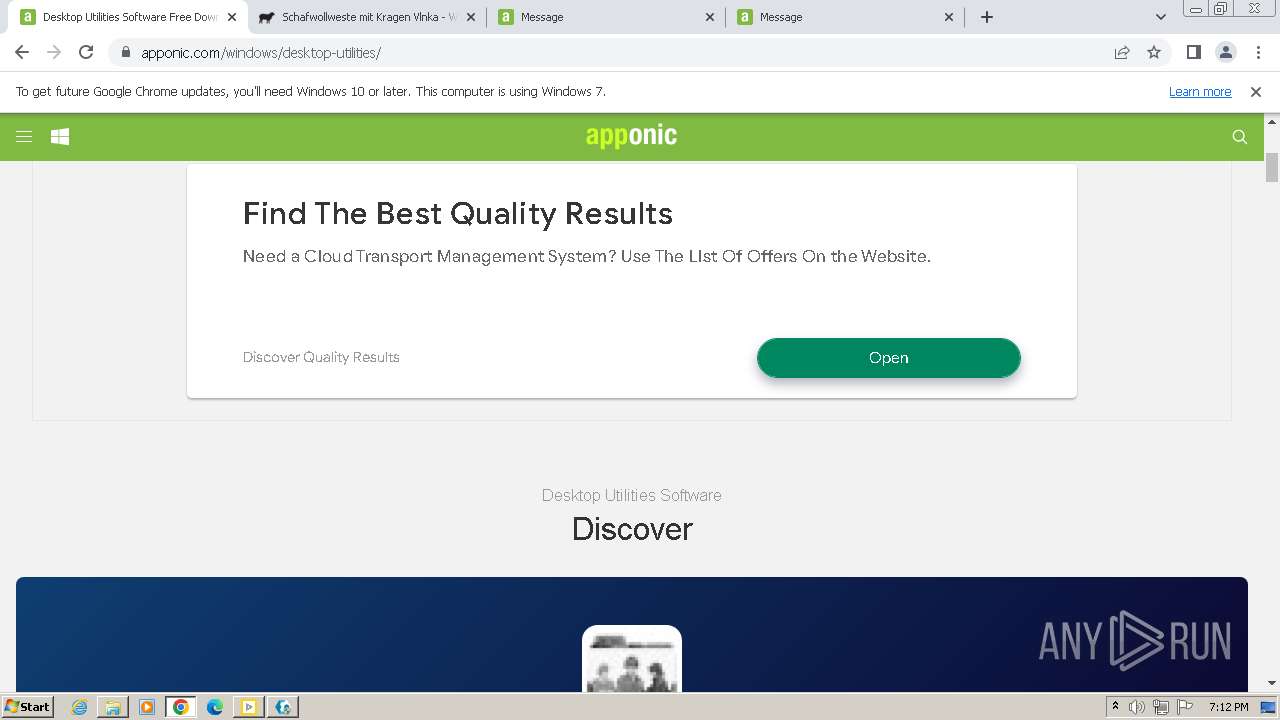
Task: Click the Cloud Transport Management System ad description
Action: coord(587,257)
